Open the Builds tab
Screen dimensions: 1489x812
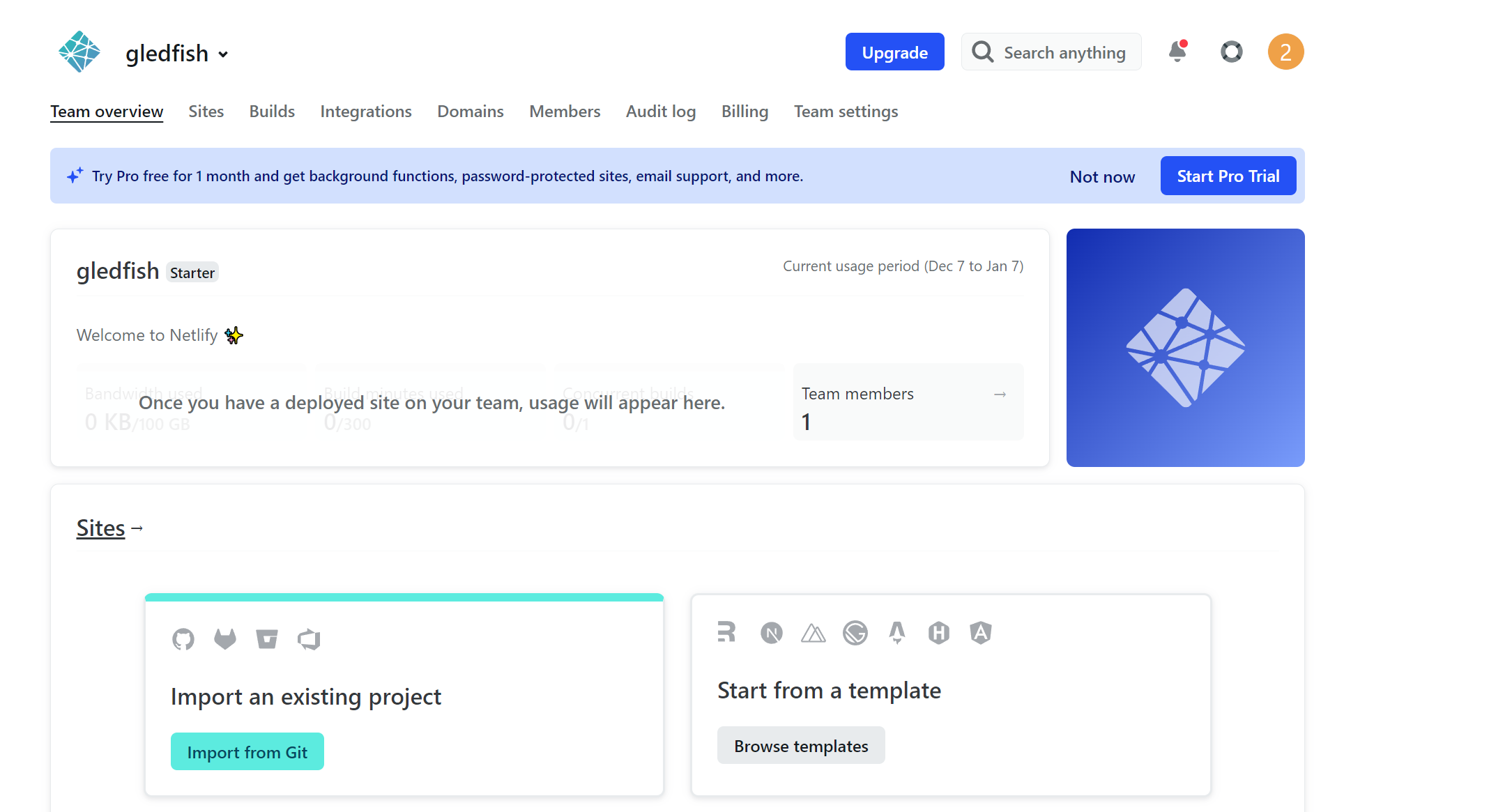(272, 112)
